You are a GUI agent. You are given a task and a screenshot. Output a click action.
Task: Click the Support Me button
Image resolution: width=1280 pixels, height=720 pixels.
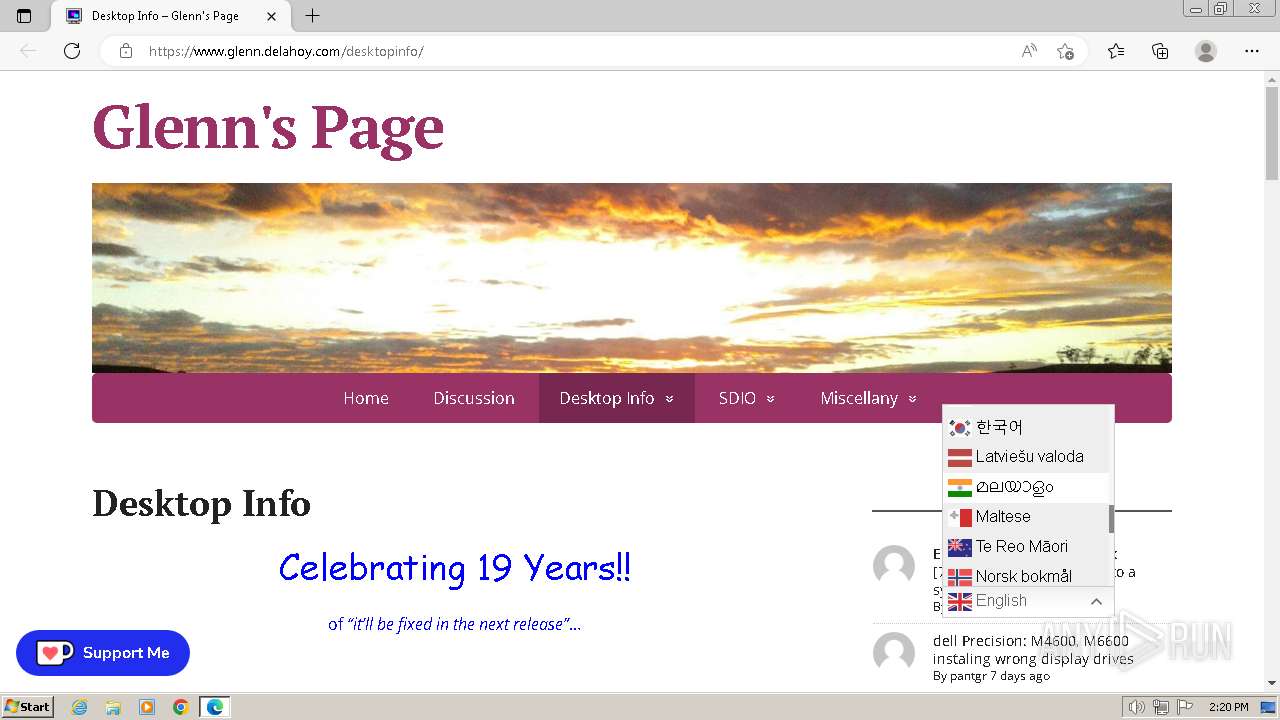pyautogui.click(x=103, y=653)
